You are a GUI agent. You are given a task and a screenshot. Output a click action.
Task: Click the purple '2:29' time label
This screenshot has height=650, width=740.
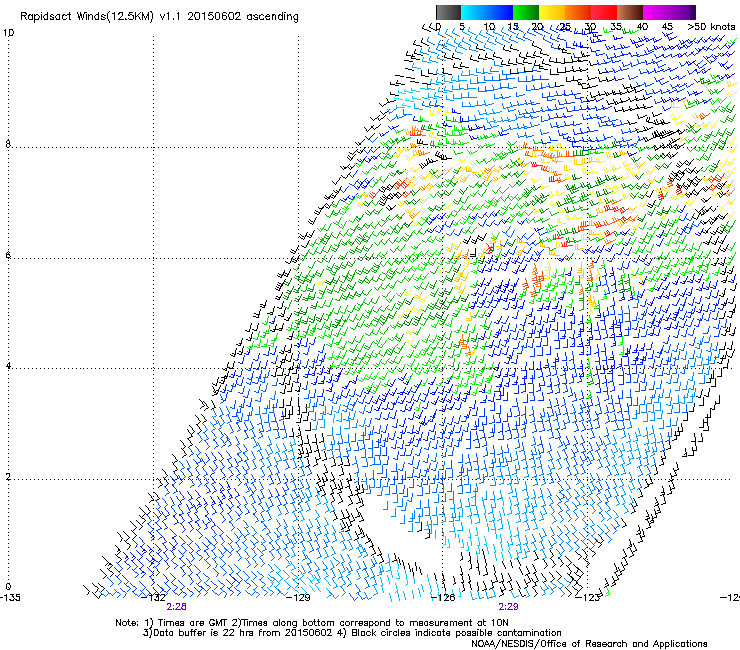point(508,607)
